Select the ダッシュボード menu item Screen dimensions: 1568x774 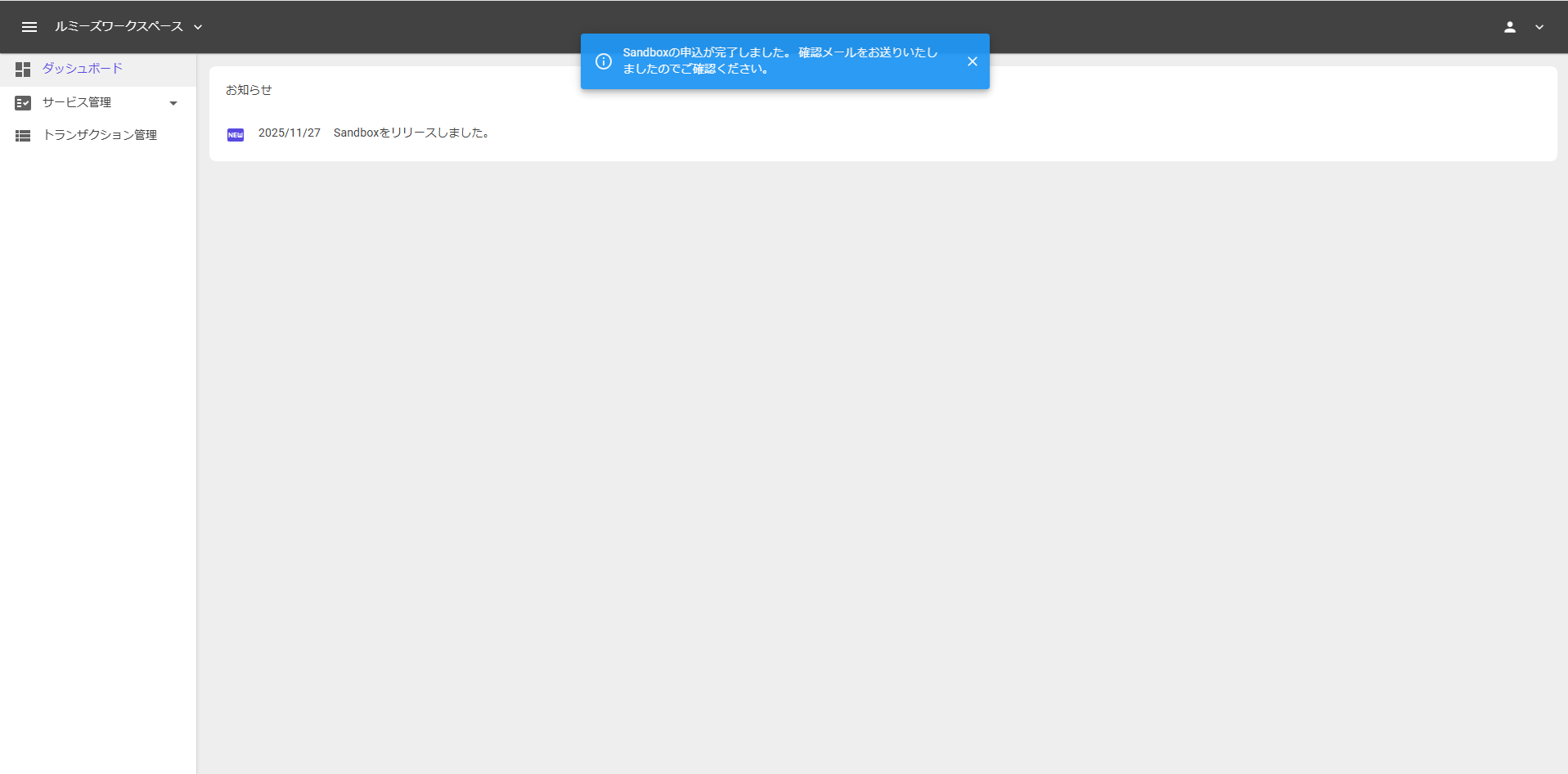coord(83,69)
